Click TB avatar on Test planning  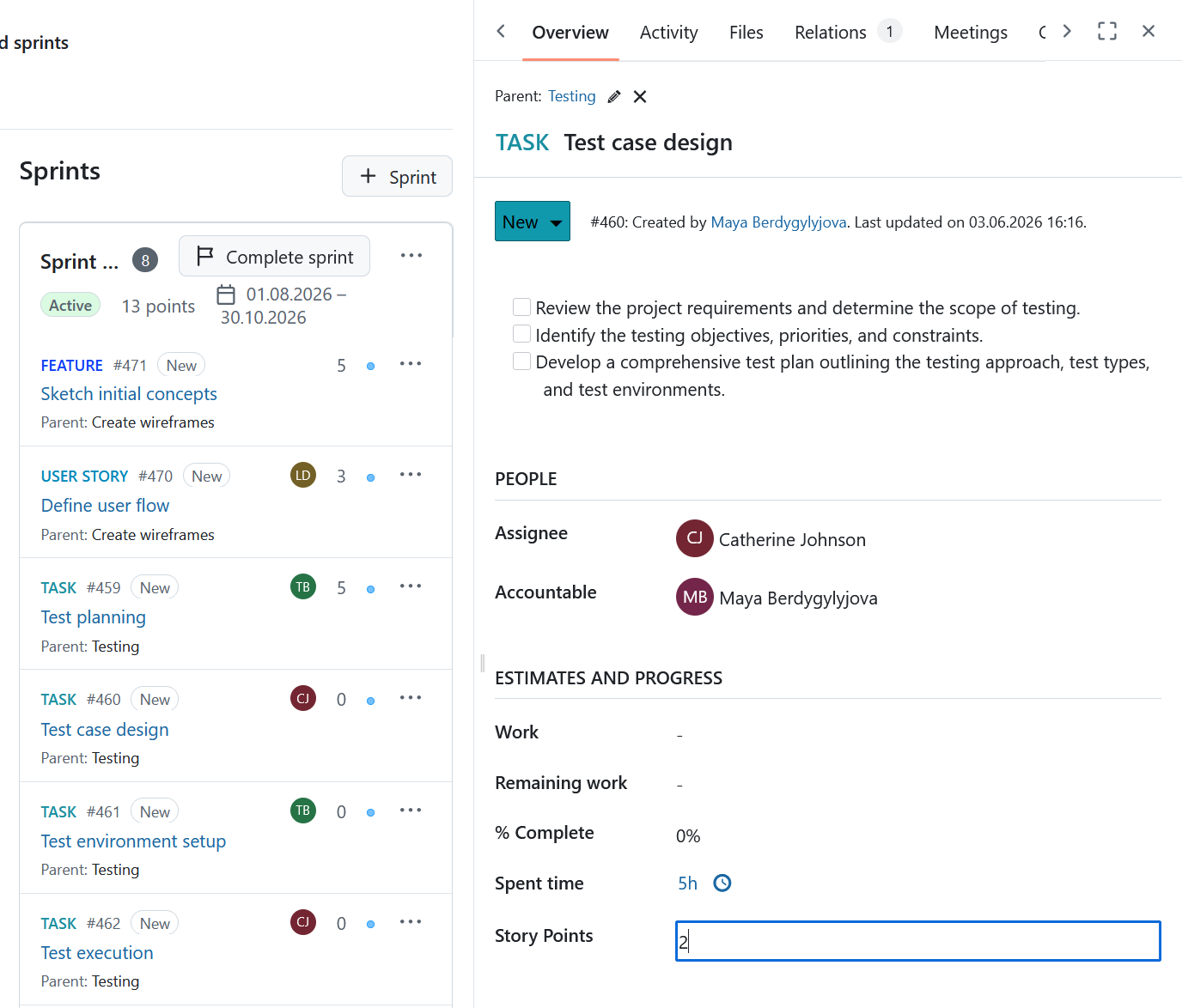coord(303,587)
